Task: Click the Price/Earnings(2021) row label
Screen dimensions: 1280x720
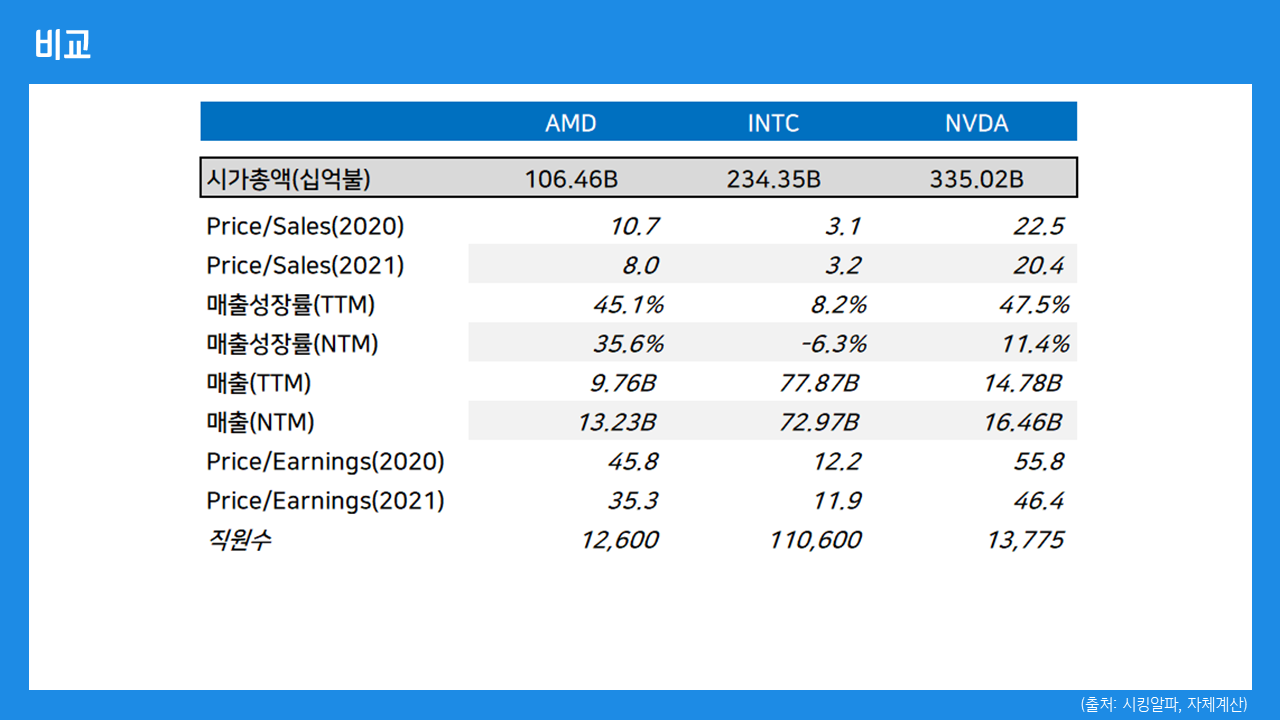Action: pos(325,500)
